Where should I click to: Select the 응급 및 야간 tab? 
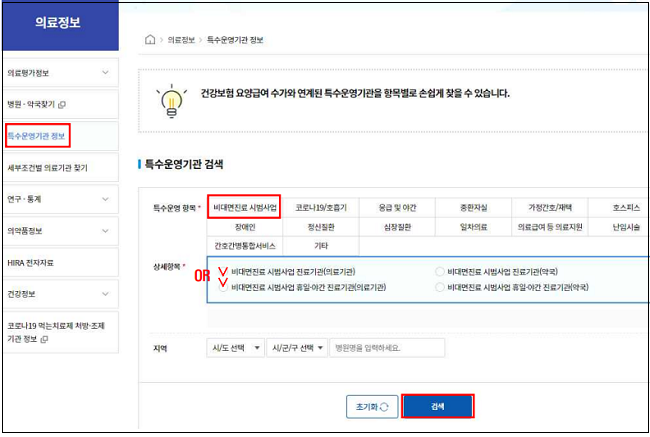point(397,207)
